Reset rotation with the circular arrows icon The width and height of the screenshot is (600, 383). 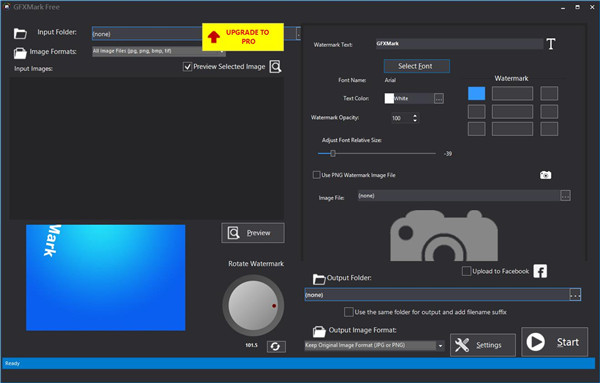(276, 347)
